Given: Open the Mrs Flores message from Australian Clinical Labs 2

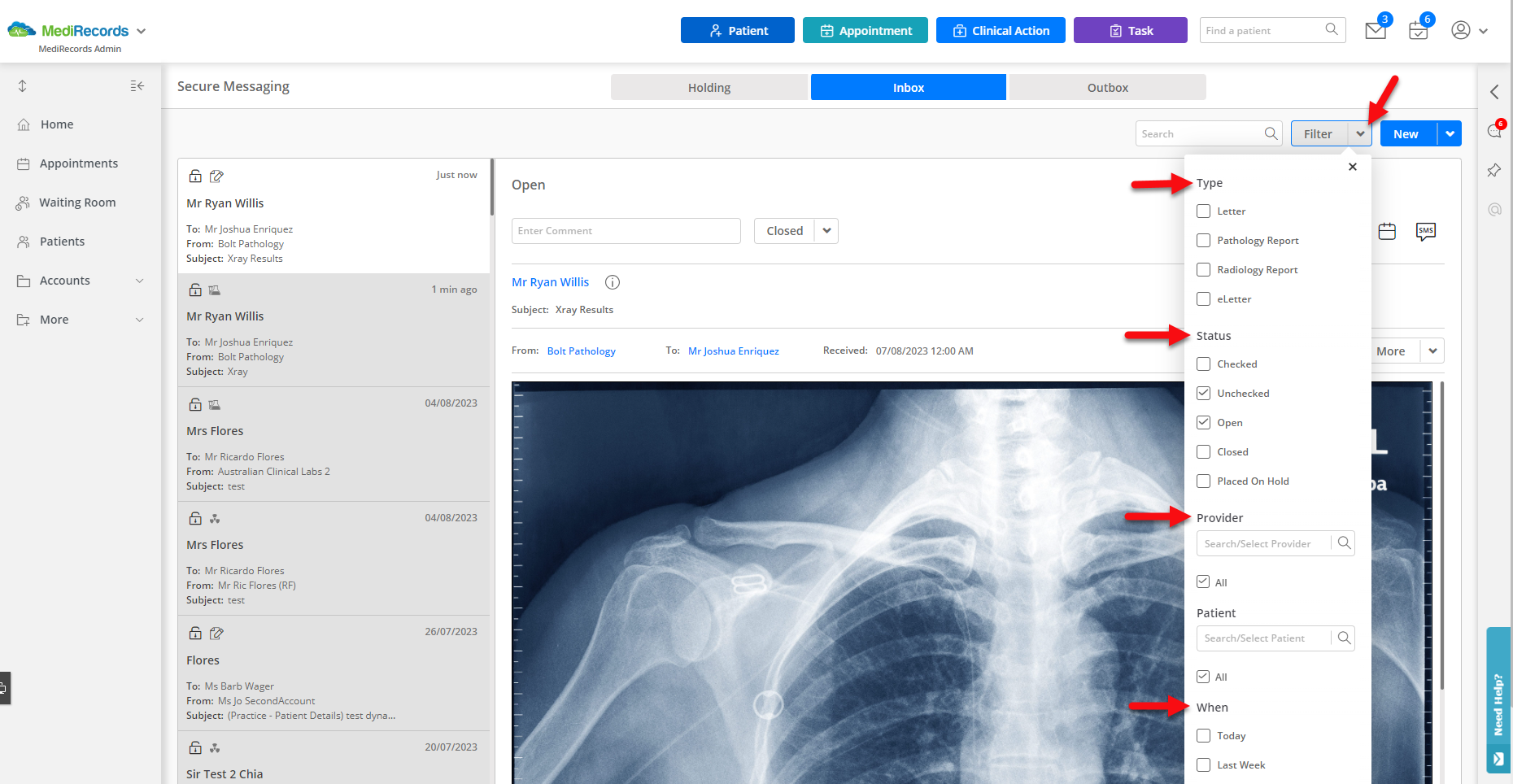Looking at the screenshot, I should [334, 444].
